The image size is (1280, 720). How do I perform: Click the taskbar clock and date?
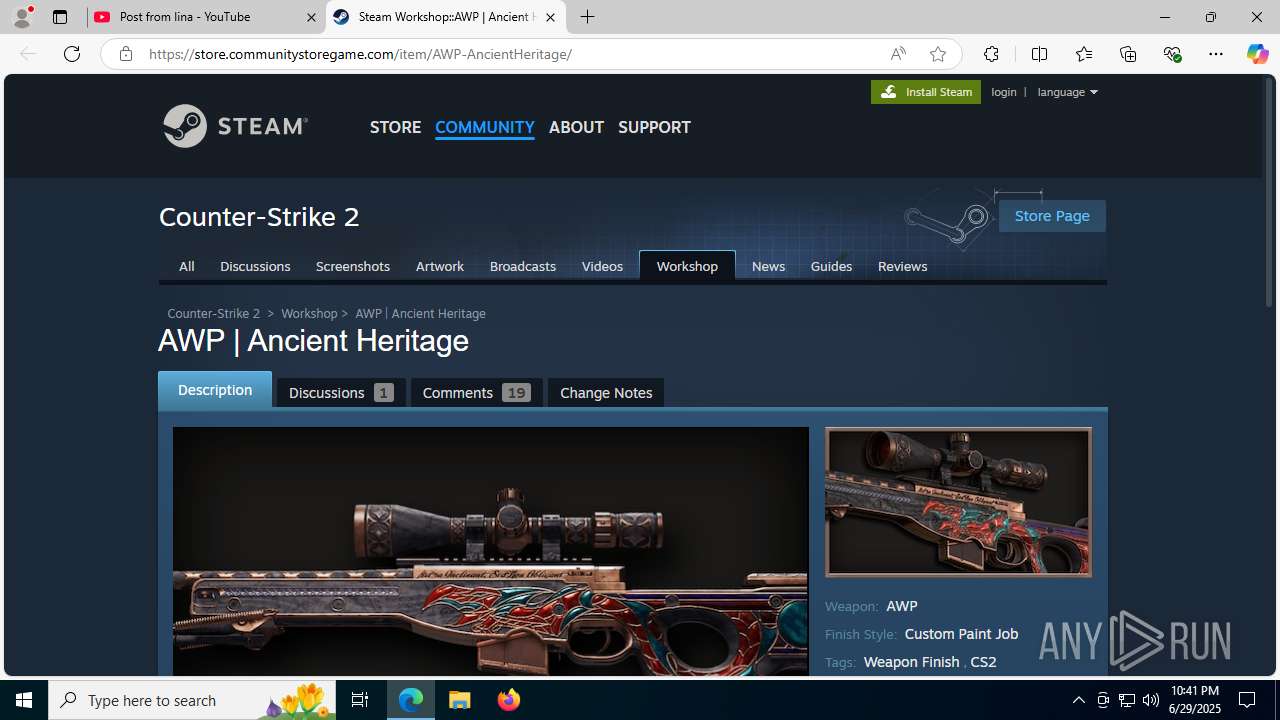pos(1194,700)
